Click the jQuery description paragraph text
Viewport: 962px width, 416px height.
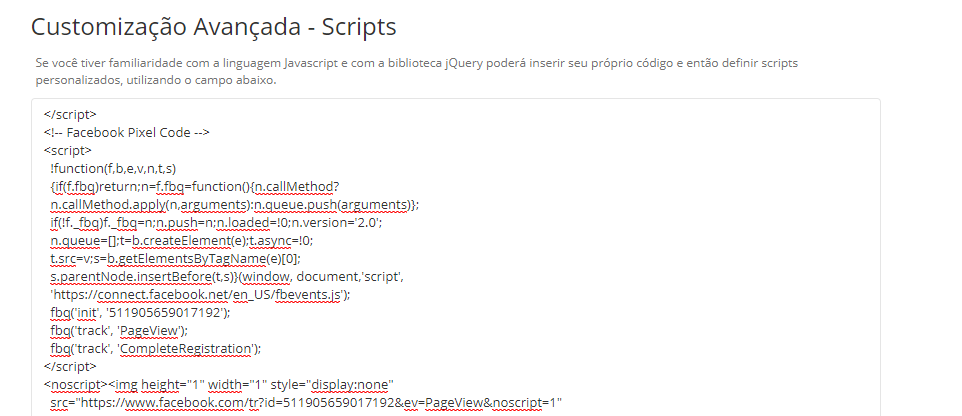point(417,71)
